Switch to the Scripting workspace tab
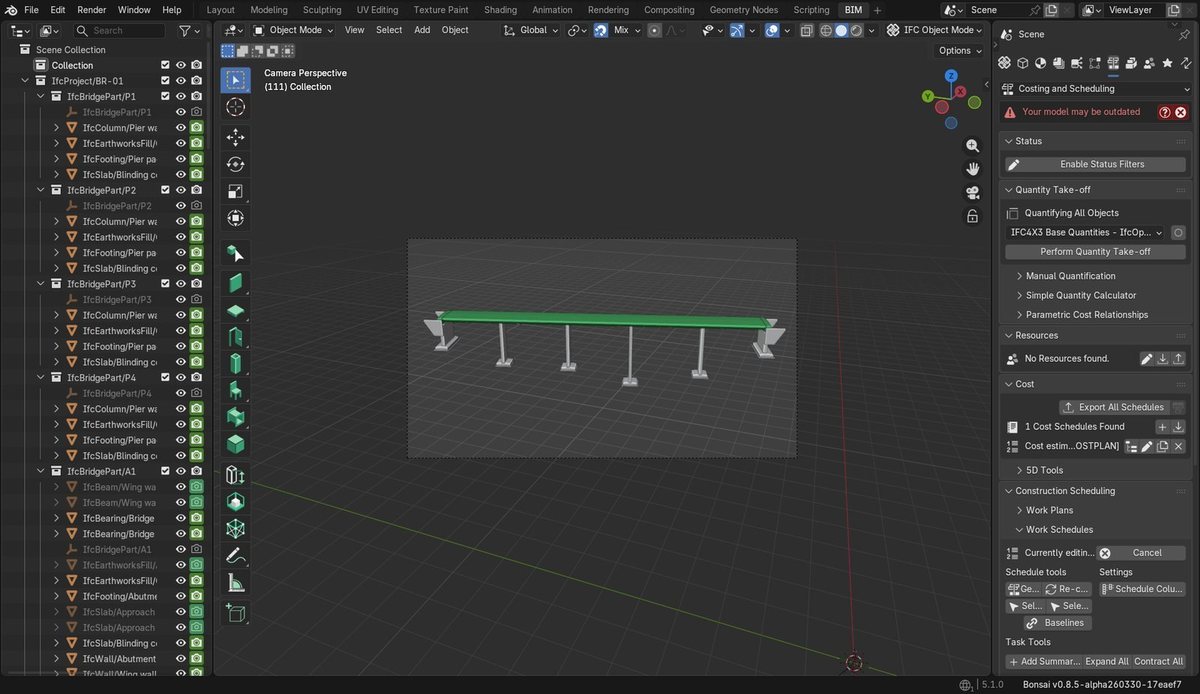The image size is (1200, 694). coord(811,9)
